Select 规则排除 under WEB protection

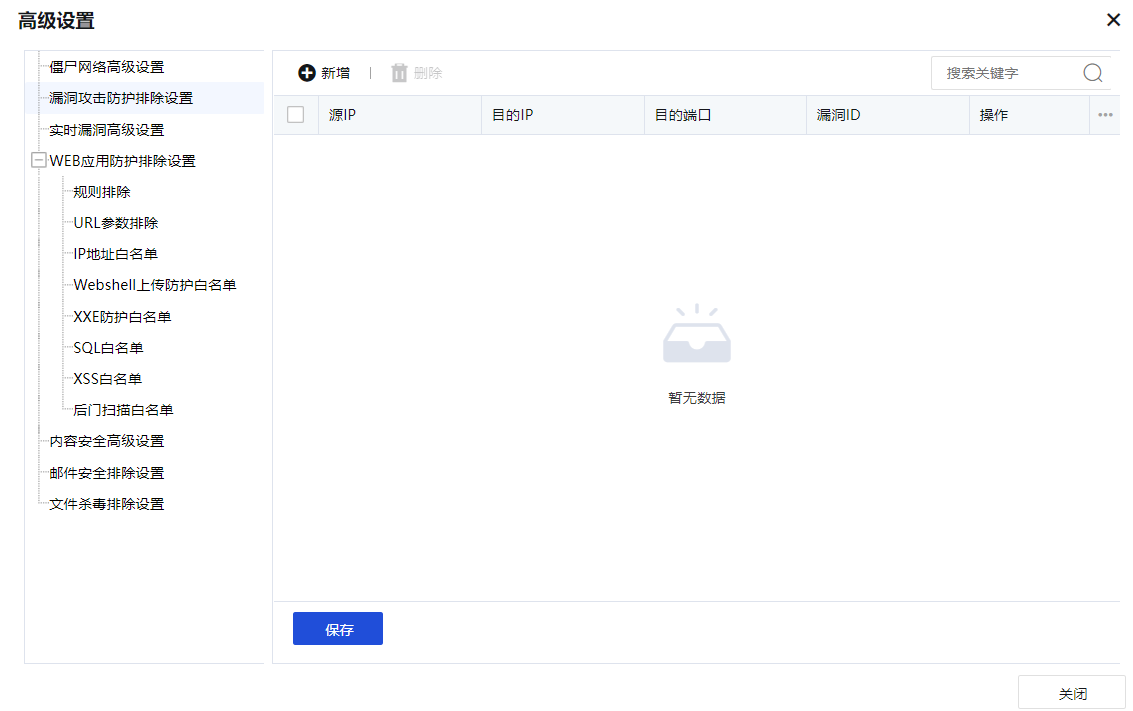coord(102,192)
